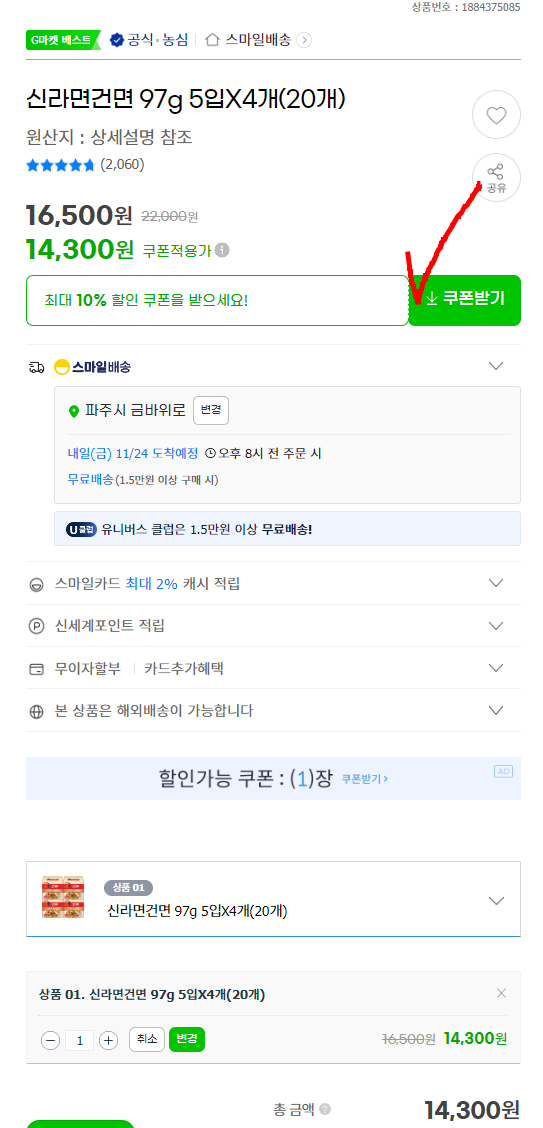This screenshot has height=1128, width=543.
Task: Add product to wishlist with heart icon
Action: 496,114
